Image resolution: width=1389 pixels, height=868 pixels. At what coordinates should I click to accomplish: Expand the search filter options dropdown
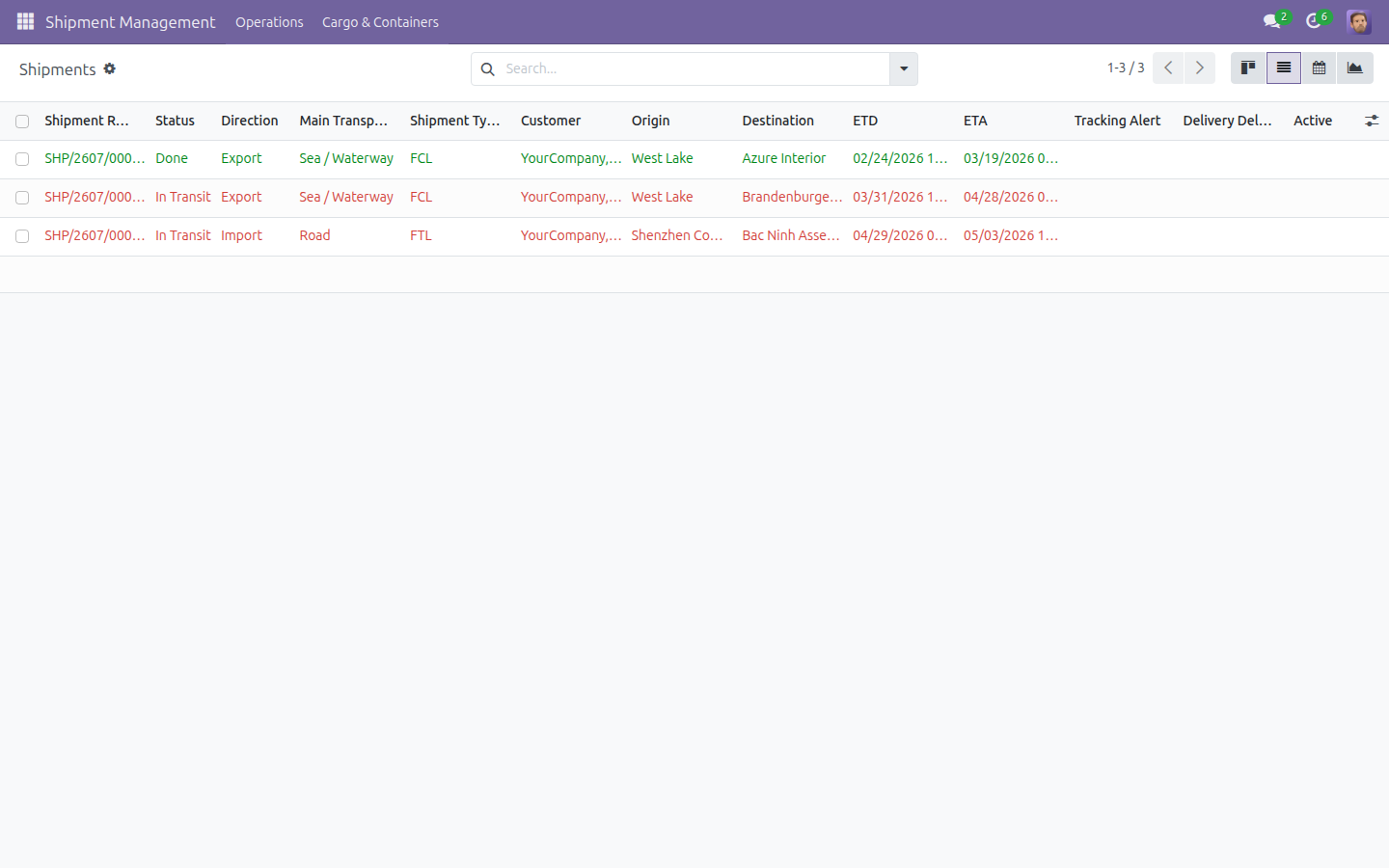904,68
